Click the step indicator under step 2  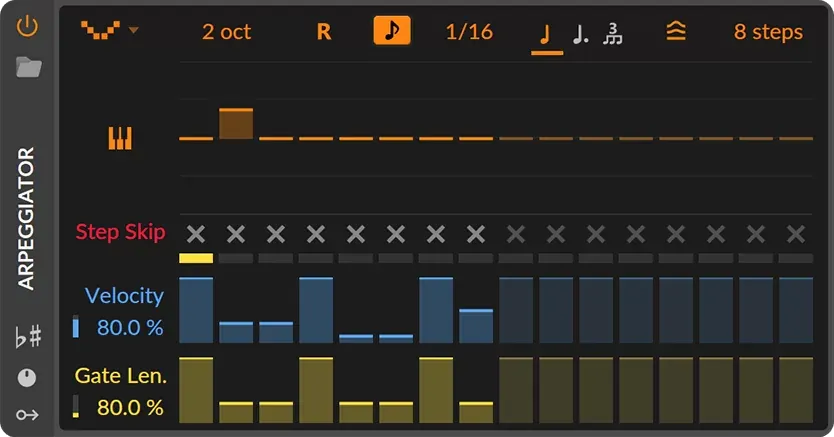(236, 258)
